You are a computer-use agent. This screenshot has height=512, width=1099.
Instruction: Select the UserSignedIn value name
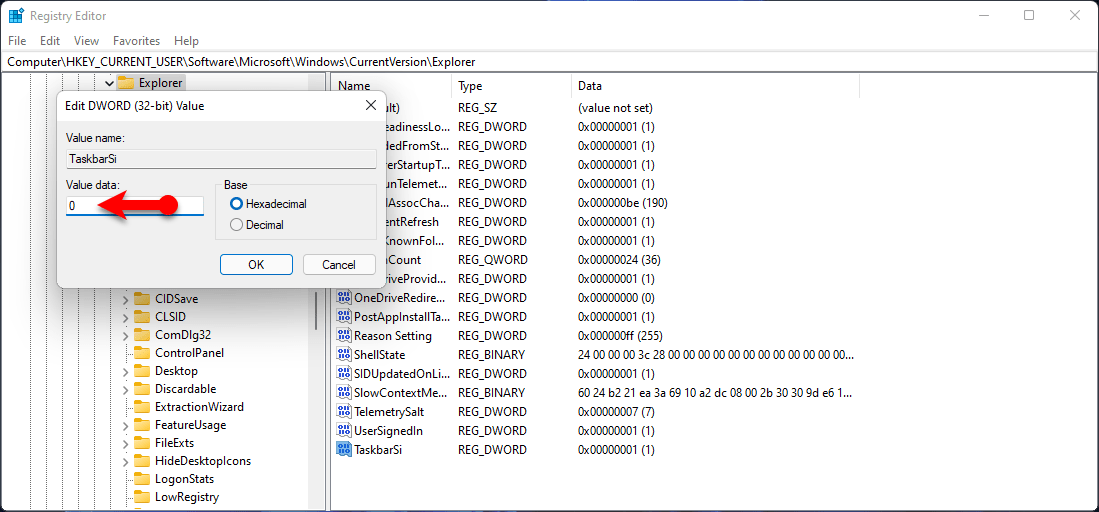tap(388, 430)
